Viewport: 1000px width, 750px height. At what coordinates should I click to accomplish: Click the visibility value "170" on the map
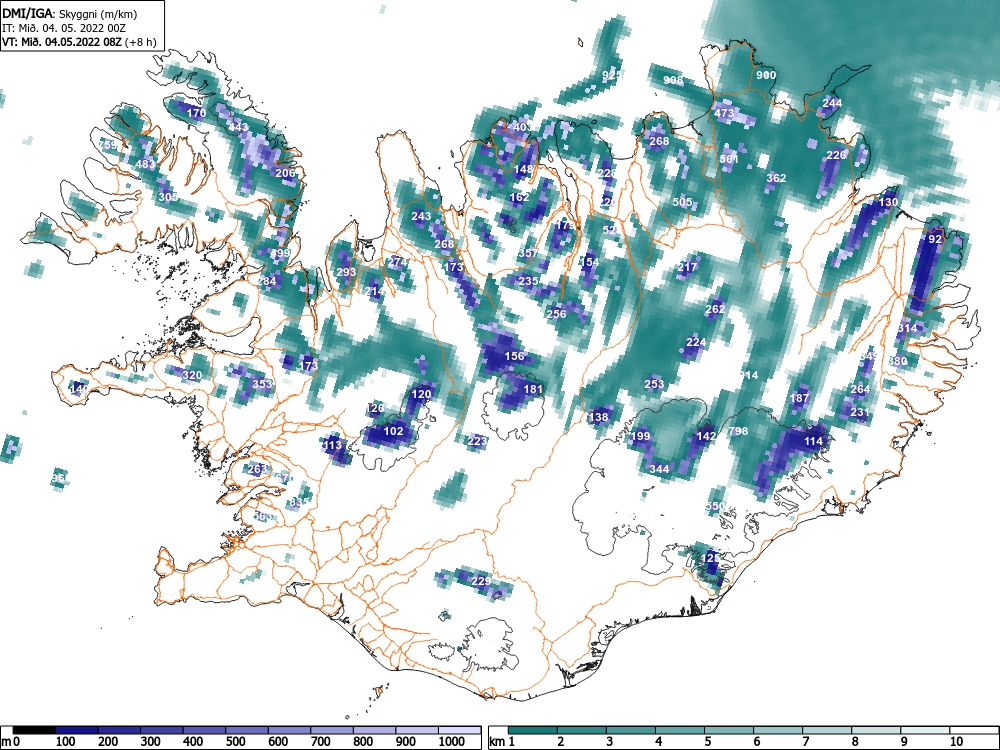[x=196, y=113]
